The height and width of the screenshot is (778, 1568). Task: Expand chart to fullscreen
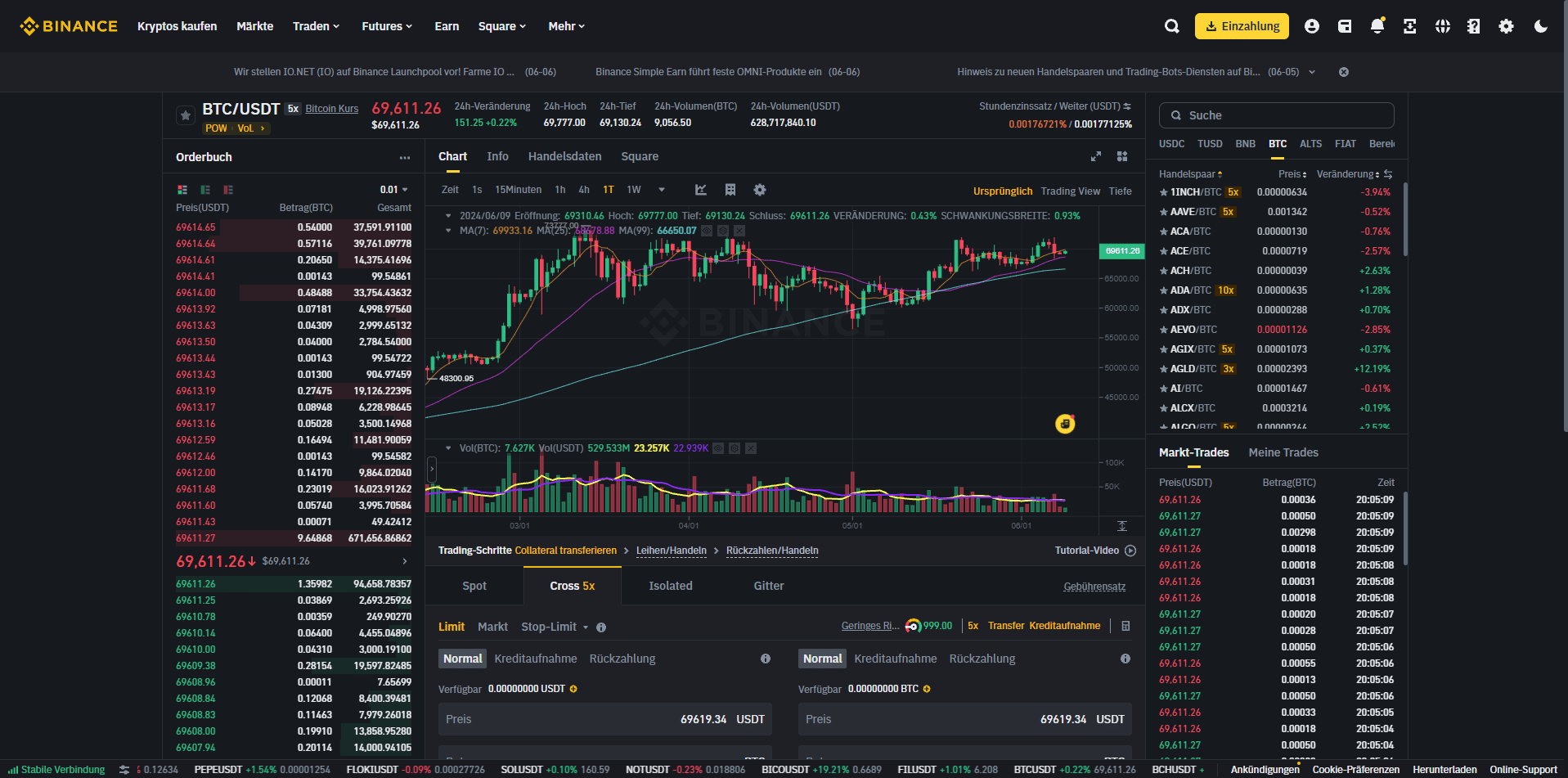(x=1096, y=156)
